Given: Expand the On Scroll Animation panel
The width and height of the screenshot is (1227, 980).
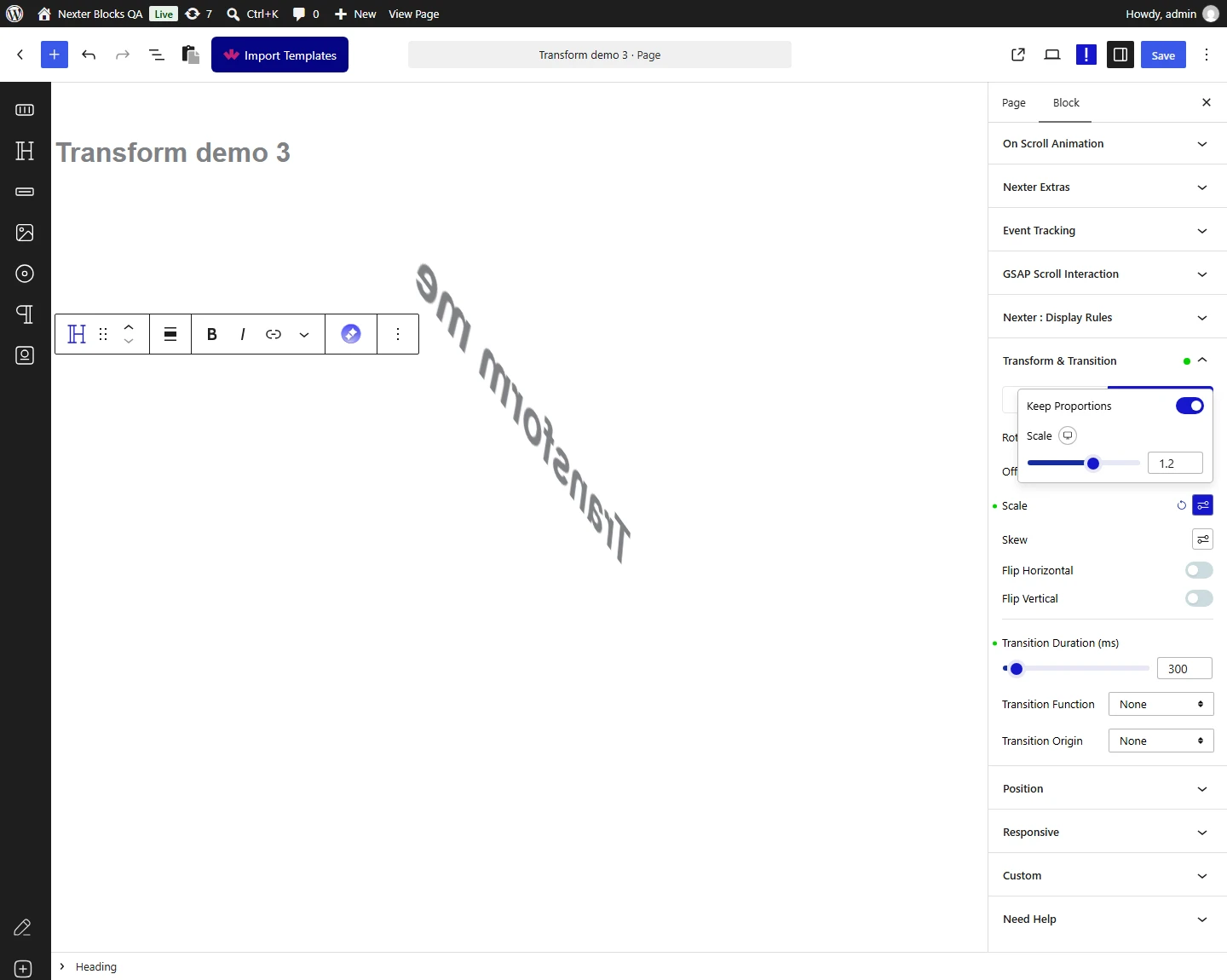Looking at the screenshot, I should pos(1107,144).
